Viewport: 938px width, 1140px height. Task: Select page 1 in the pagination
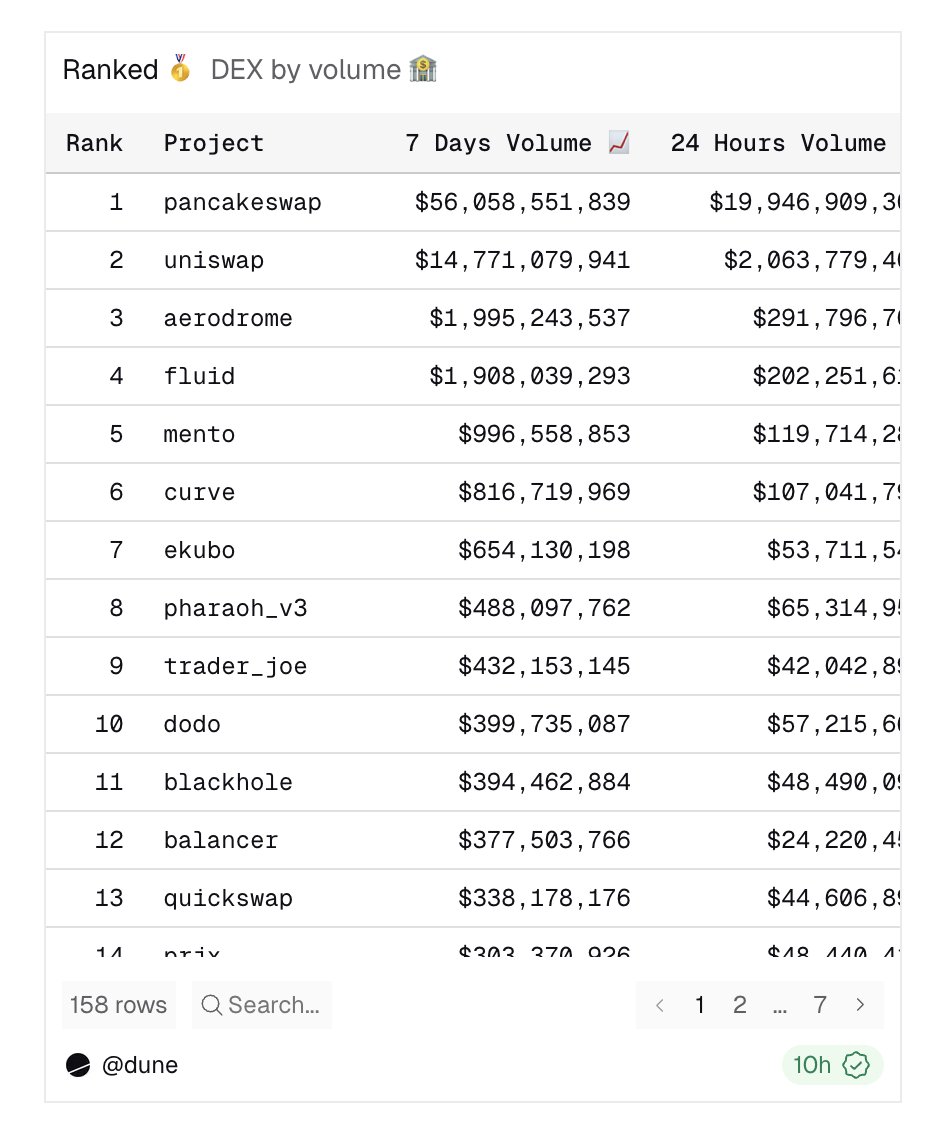pos(700,1005)
